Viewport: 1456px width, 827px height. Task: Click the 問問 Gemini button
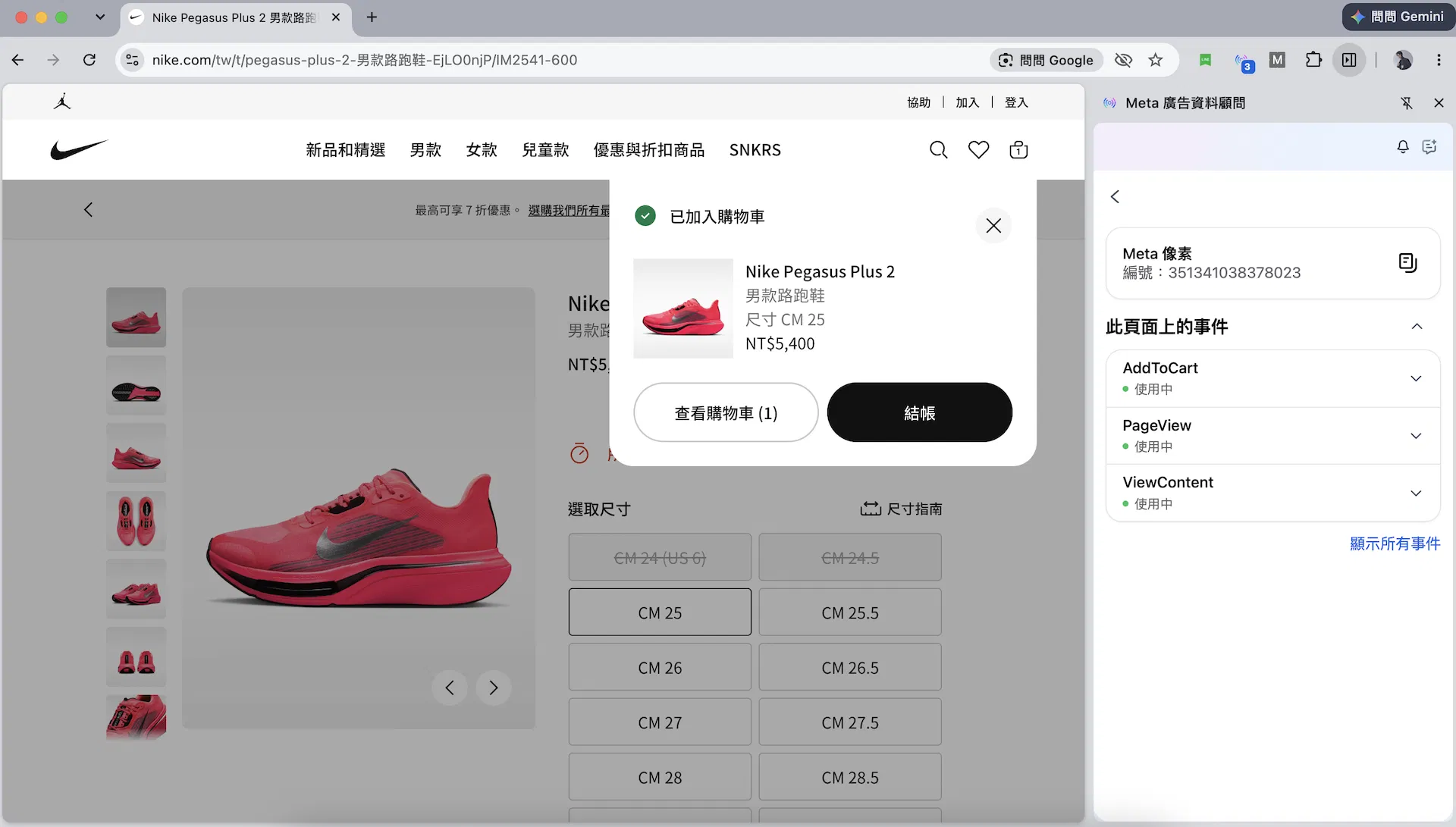point(1398,17)
